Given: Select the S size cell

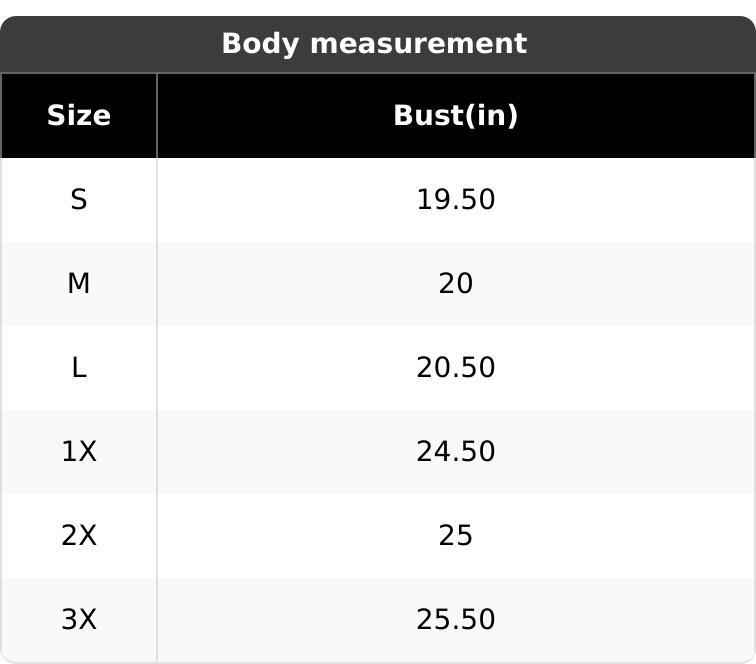Looking at the screenshot, I should click(x=78, y=200).
